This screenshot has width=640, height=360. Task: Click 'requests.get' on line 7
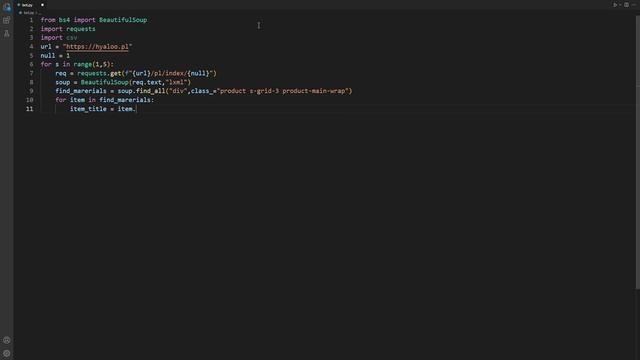(99, 73)
